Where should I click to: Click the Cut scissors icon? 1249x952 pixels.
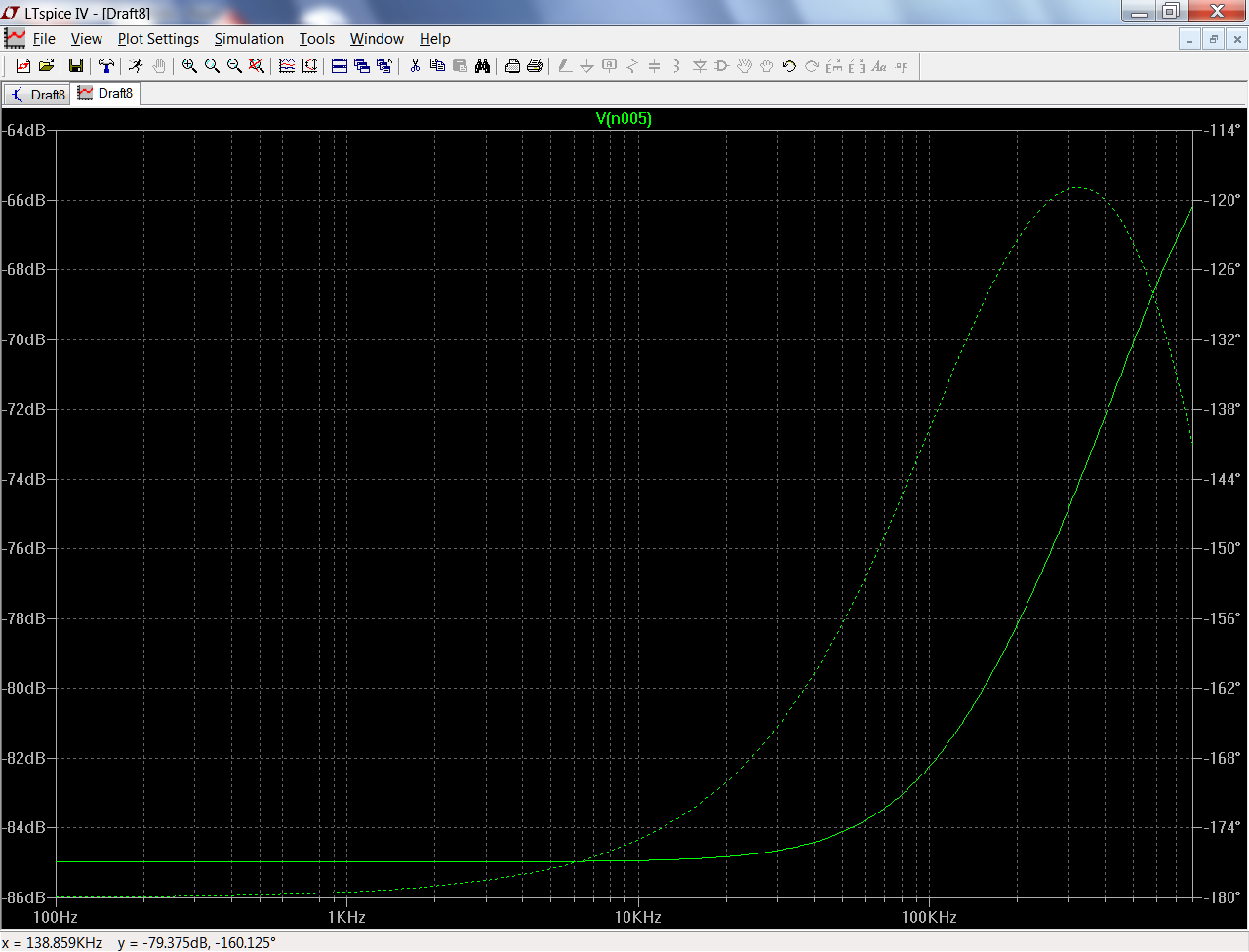tap(415, 65)
